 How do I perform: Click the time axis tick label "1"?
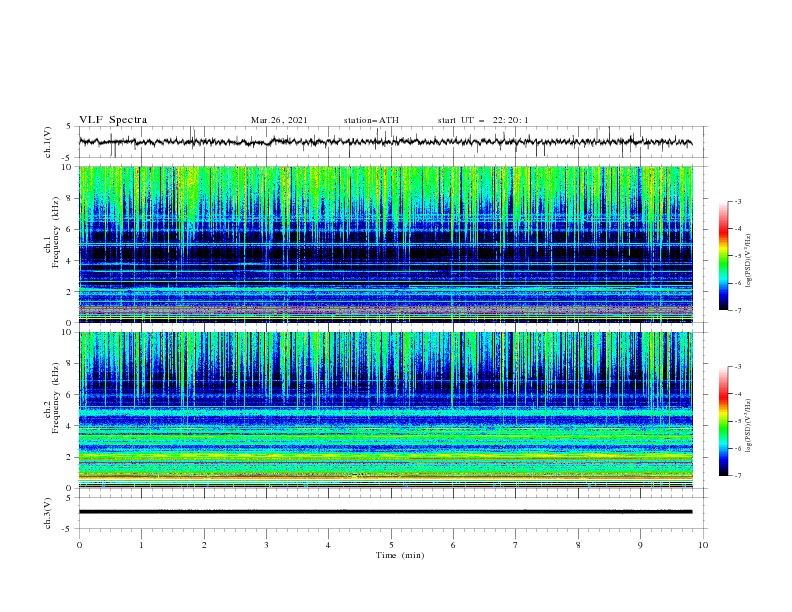pyautogui.click(x=141, y=545)
